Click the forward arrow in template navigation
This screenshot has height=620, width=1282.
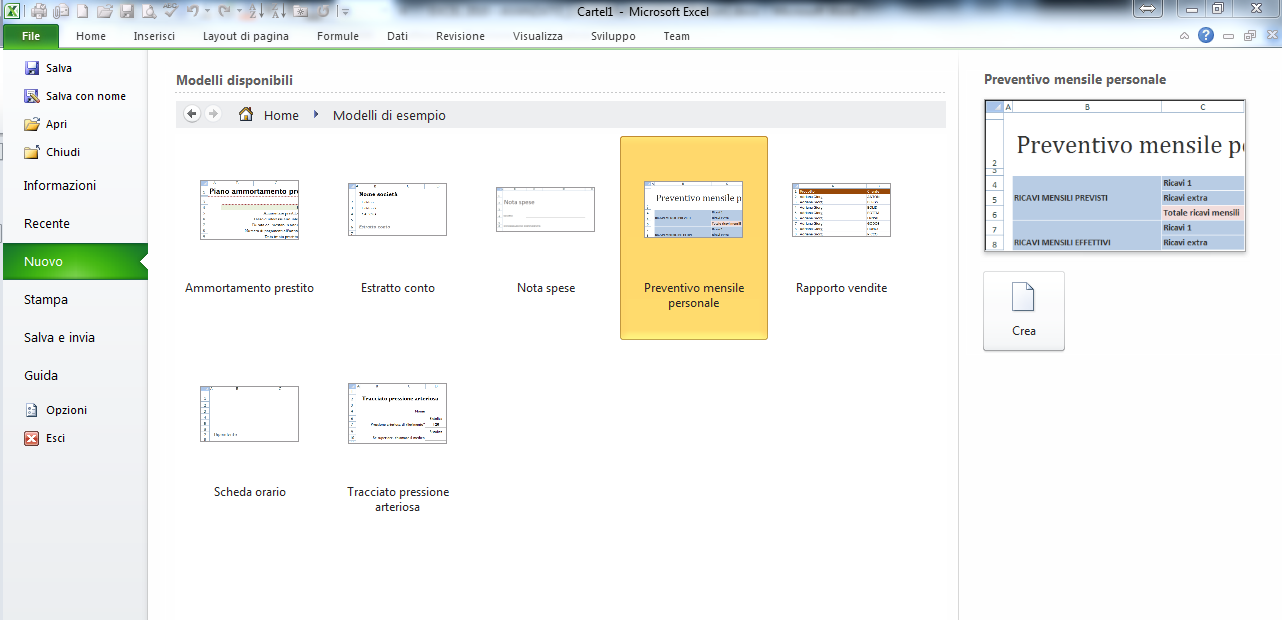tap(213, 114)
